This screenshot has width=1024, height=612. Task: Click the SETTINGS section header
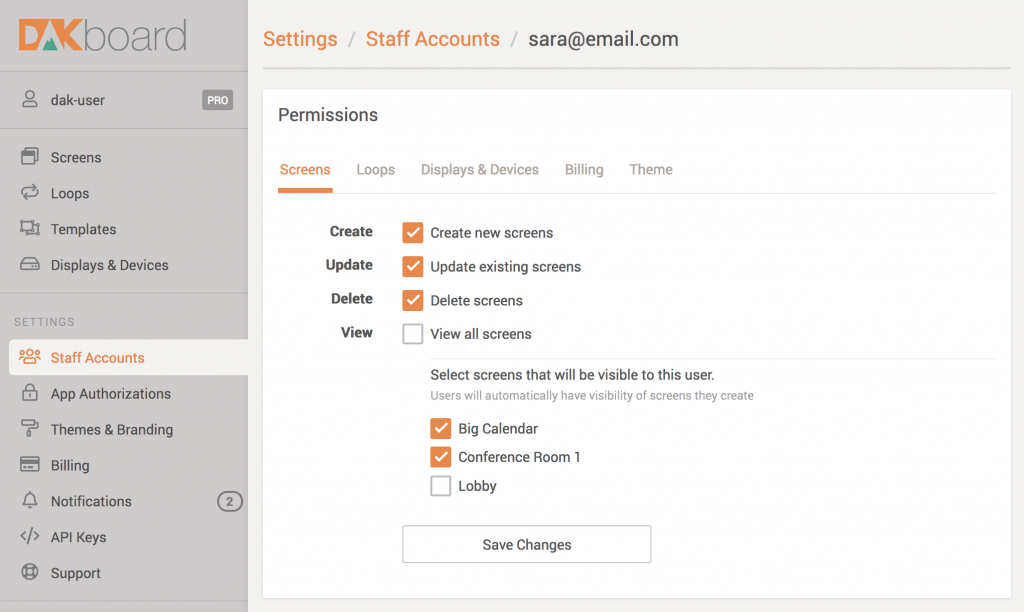click(44, 322)
